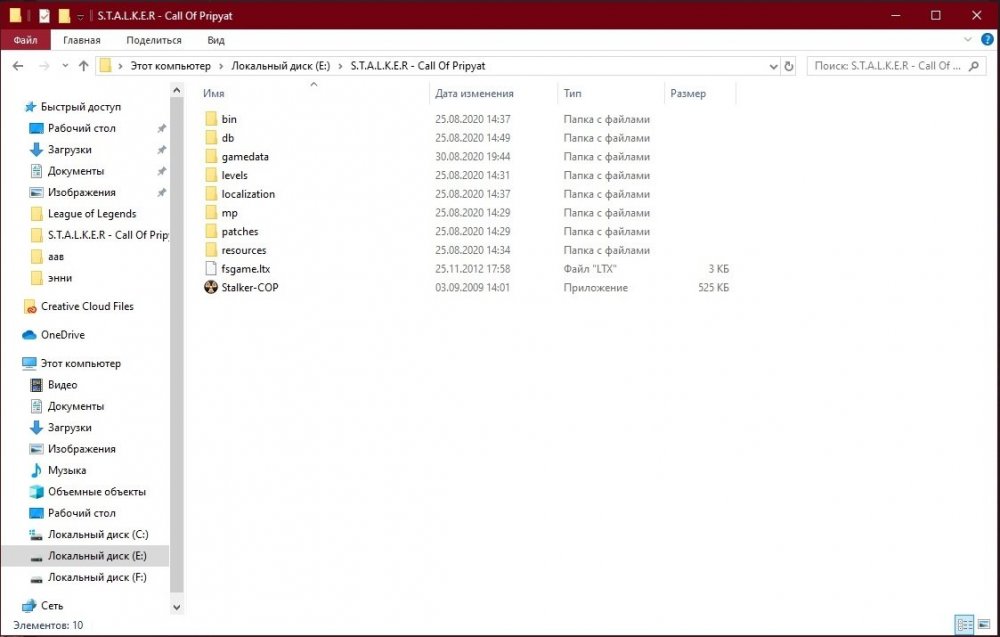This screenshot has width=1000, height=637.
Task: Select the Stalker-COP application icon
Action: 211,288
